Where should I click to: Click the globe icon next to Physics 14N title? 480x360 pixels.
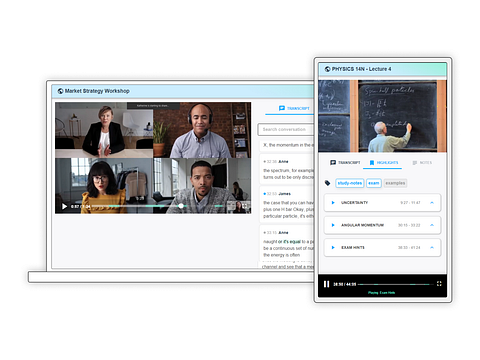coord(327,69)
